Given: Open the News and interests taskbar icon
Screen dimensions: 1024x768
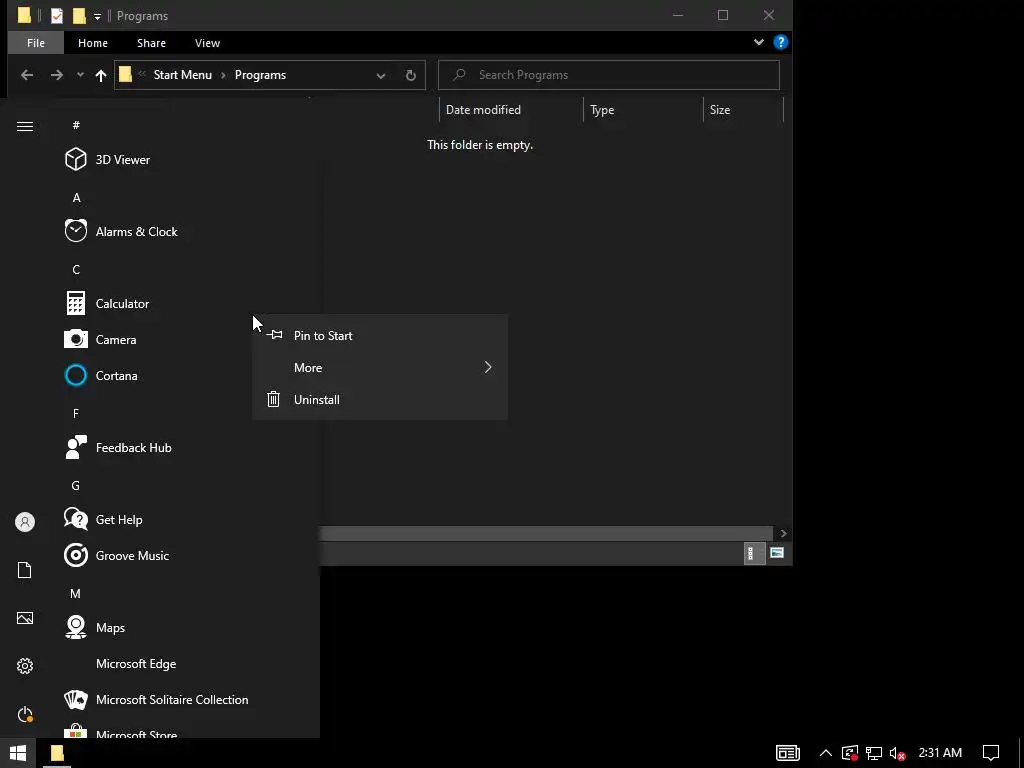Looking at the screenshot, I should pos(788,753).
